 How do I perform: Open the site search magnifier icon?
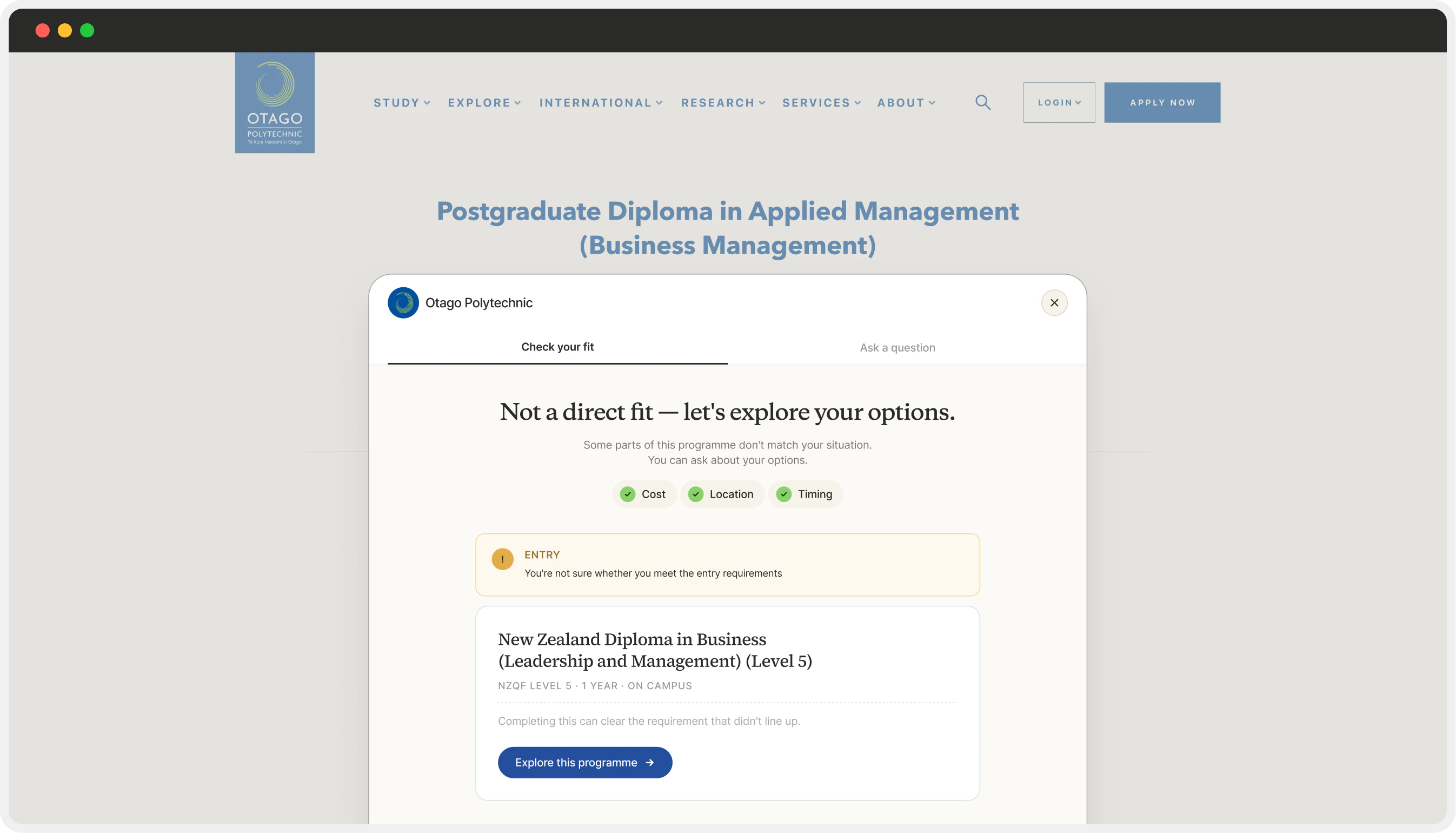[982, 102]
